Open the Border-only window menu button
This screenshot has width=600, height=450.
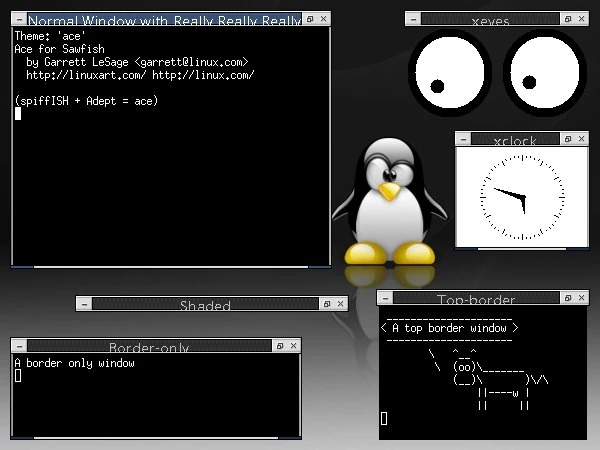[x=19, y=346]
